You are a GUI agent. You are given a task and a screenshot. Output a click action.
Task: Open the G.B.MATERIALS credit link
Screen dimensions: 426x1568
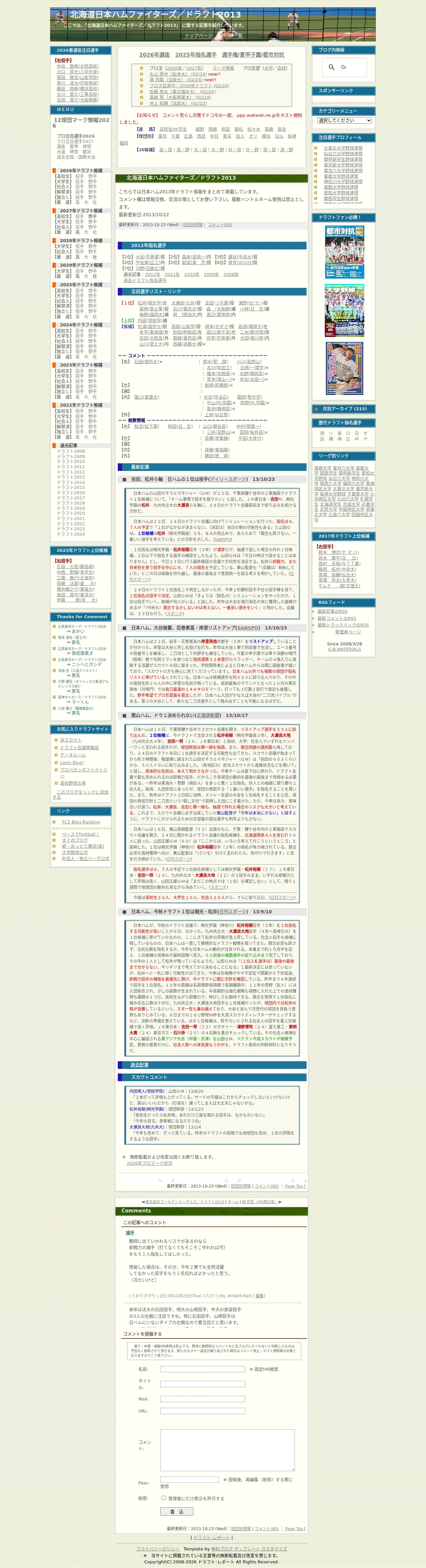tap(344, 649)
